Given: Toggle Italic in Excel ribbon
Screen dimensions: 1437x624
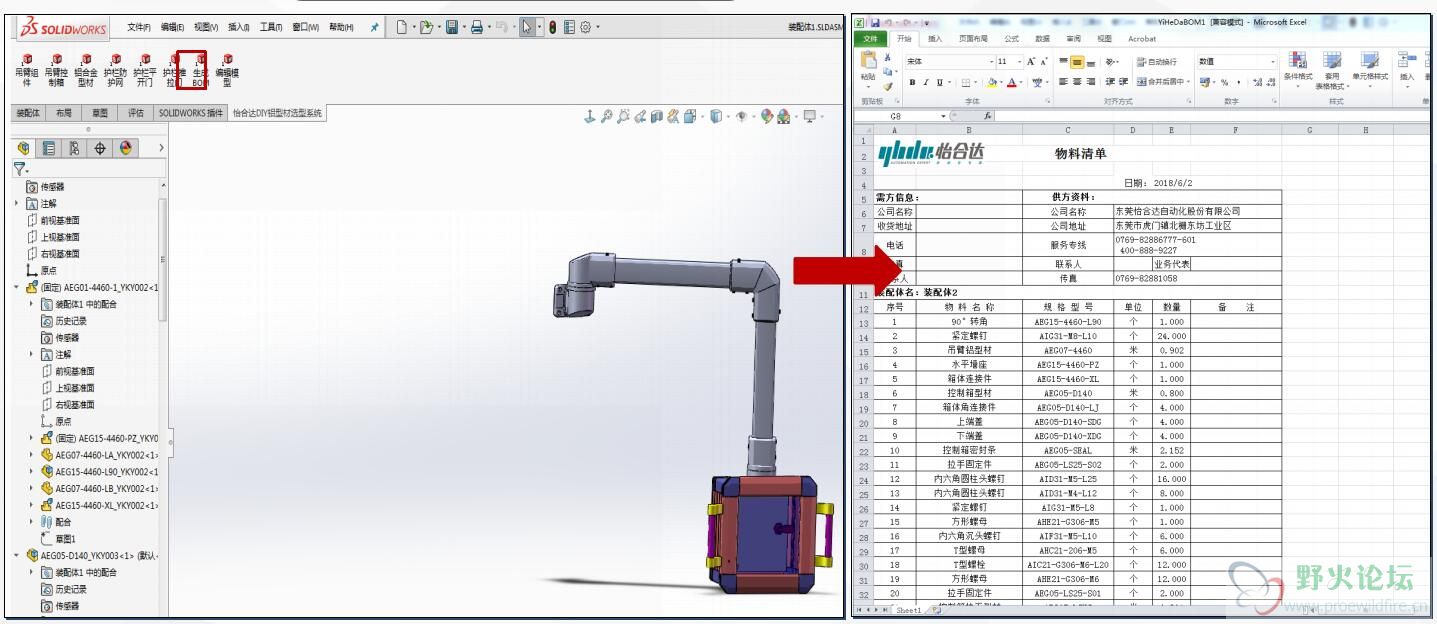Looking at the screenshot, I should (x=925, y=82).
